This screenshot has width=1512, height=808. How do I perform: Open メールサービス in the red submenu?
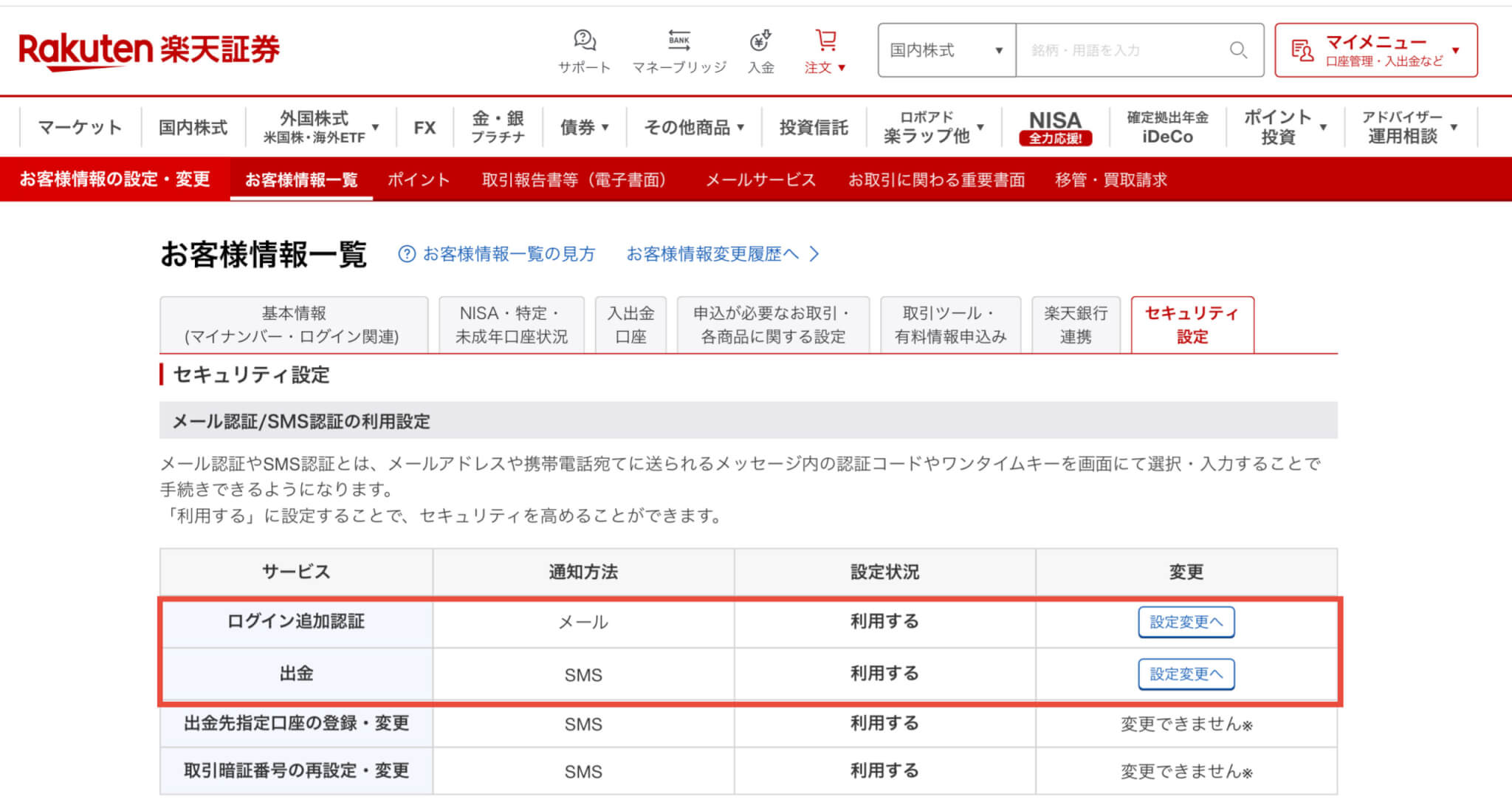tap(760, 179)
